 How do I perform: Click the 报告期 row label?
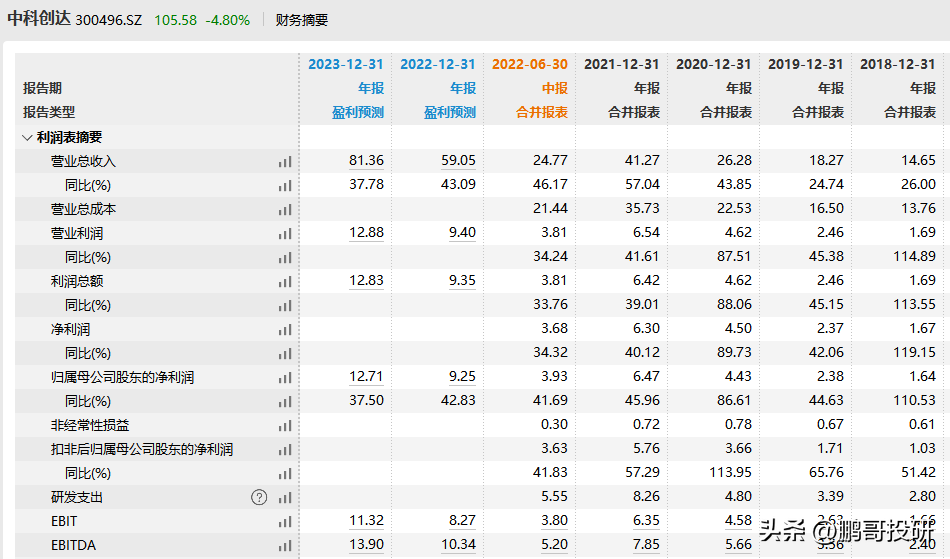[x=42, y=88]
